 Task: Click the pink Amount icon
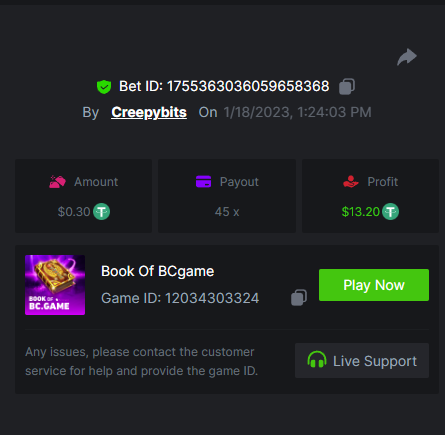[x=57, y=182]
